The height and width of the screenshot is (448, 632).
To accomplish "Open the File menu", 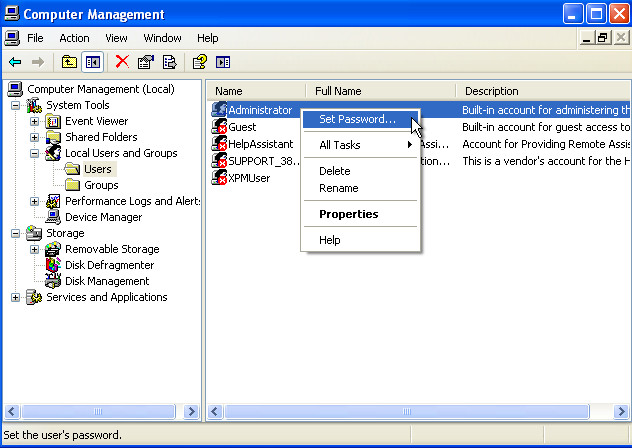I will [35, 38].
